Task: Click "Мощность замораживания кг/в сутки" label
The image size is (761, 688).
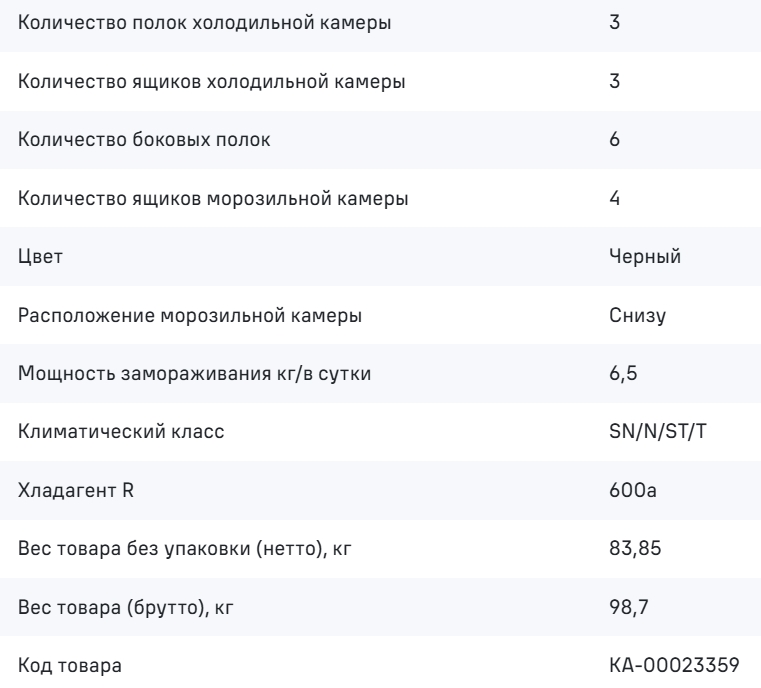Action: tap(195, 374)
